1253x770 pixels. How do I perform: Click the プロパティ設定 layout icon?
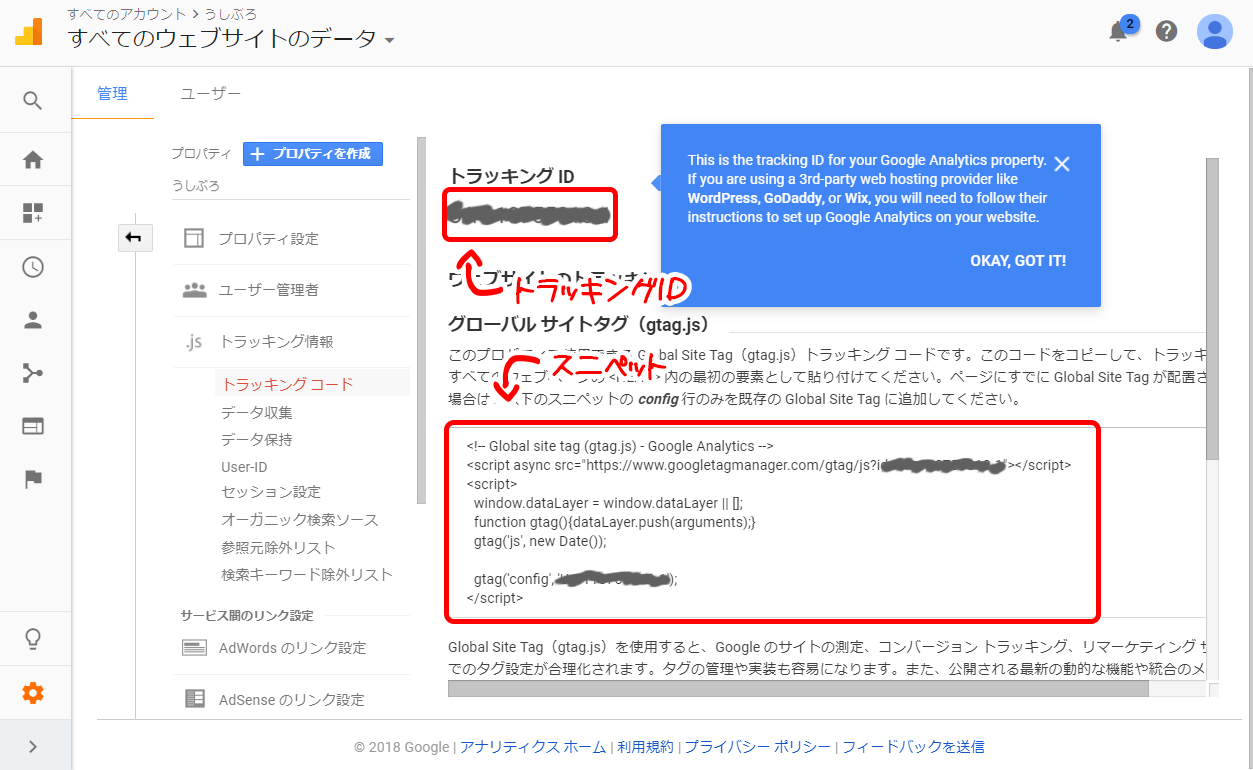pyautogui.click(x=194, y=239)
